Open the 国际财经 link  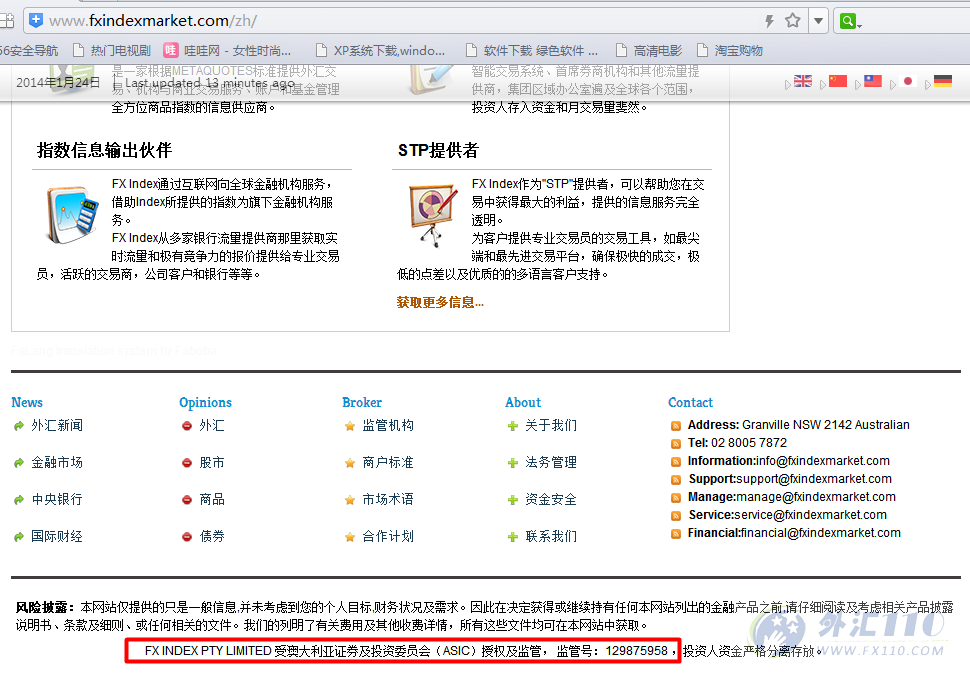point(57,537)
